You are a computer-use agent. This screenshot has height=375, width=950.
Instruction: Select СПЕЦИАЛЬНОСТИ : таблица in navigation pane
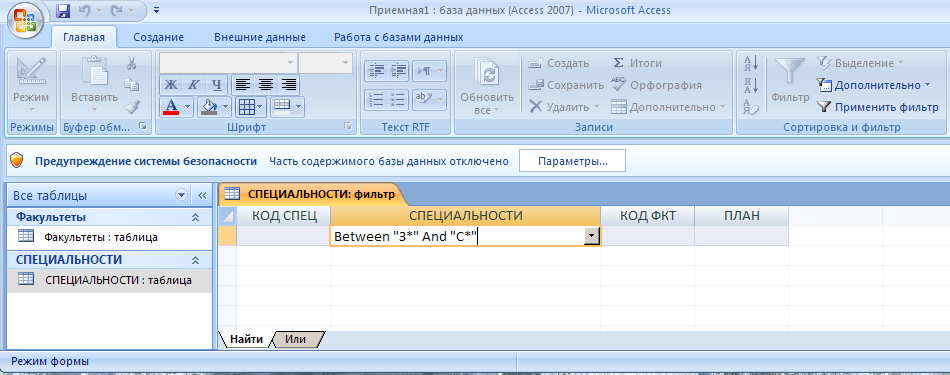[110, 280]
